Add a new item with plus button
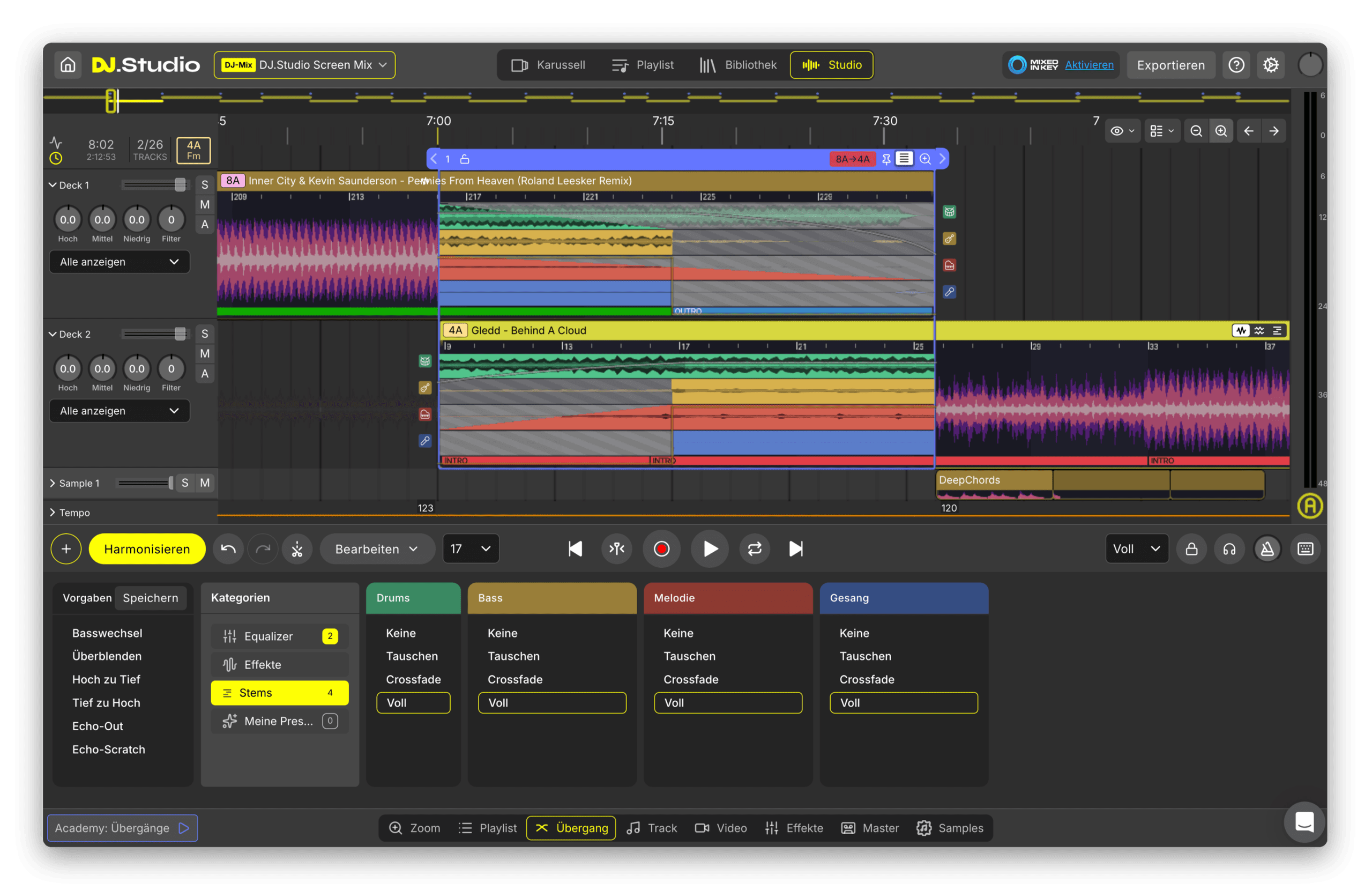Viewport: 1372px width, 890px height. 66,548
